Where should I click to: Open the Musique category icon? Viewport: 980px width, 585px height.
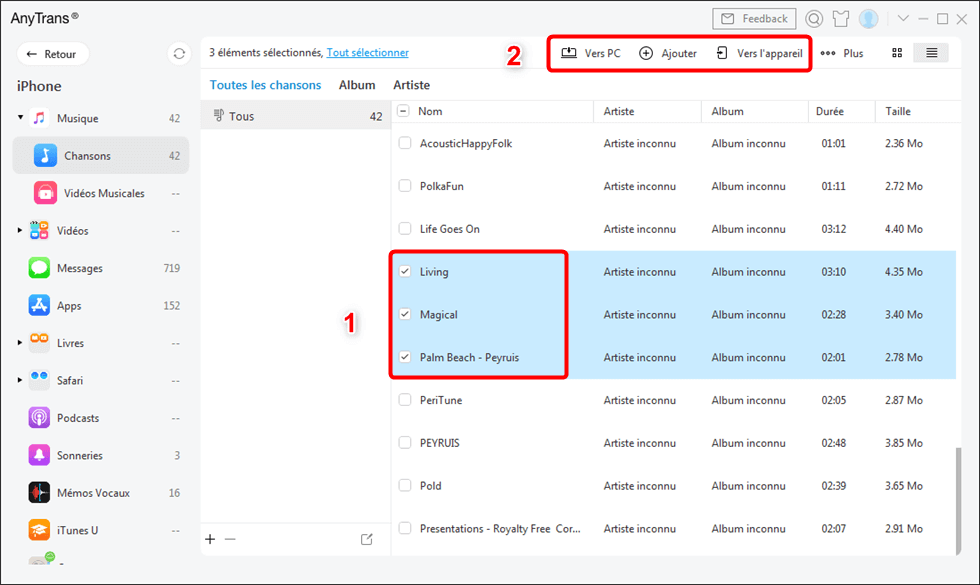point(39,118)
